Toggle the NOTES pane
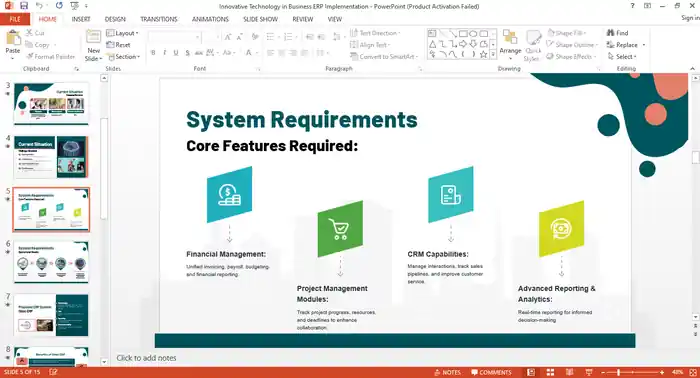The width and height of the screenshot is (700, 378). click(x=447, y=372)
